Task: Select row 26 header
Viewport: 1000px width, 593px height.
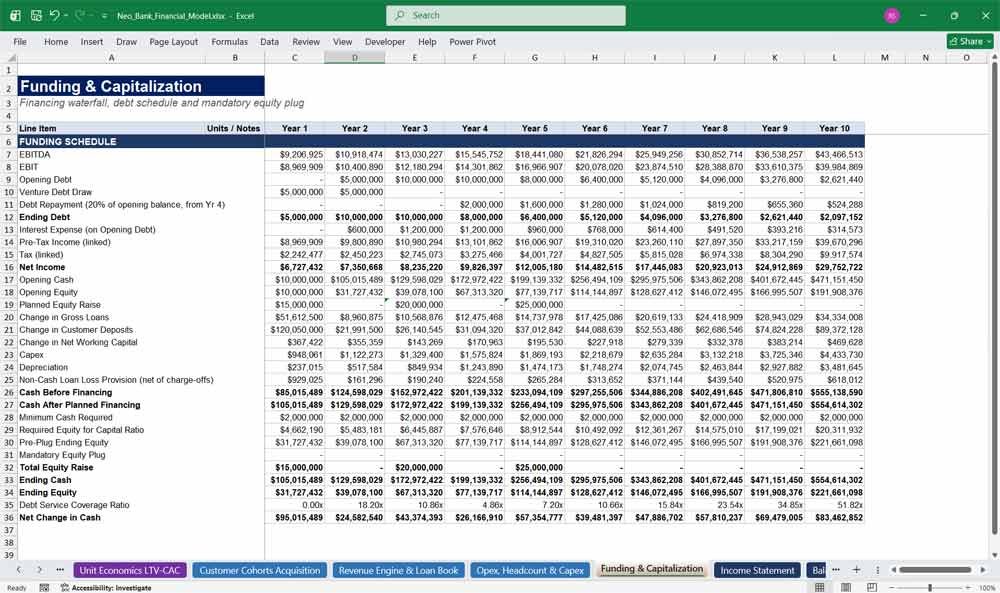Action: pos(9,392)
